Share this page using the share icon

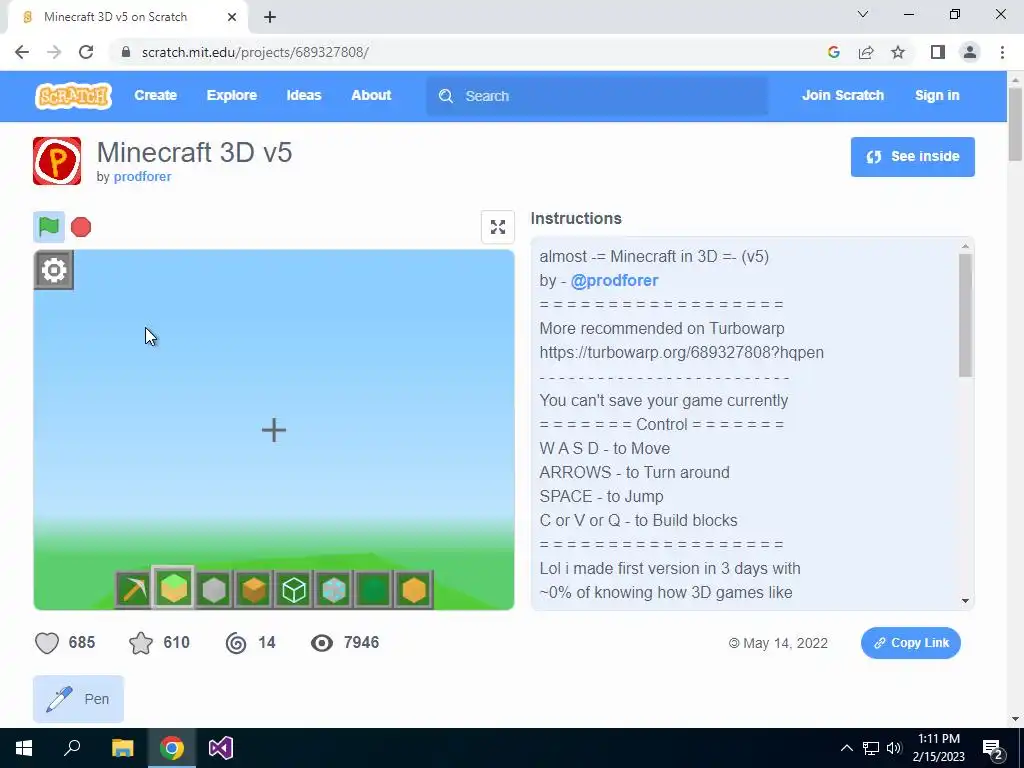click(866, 52)
